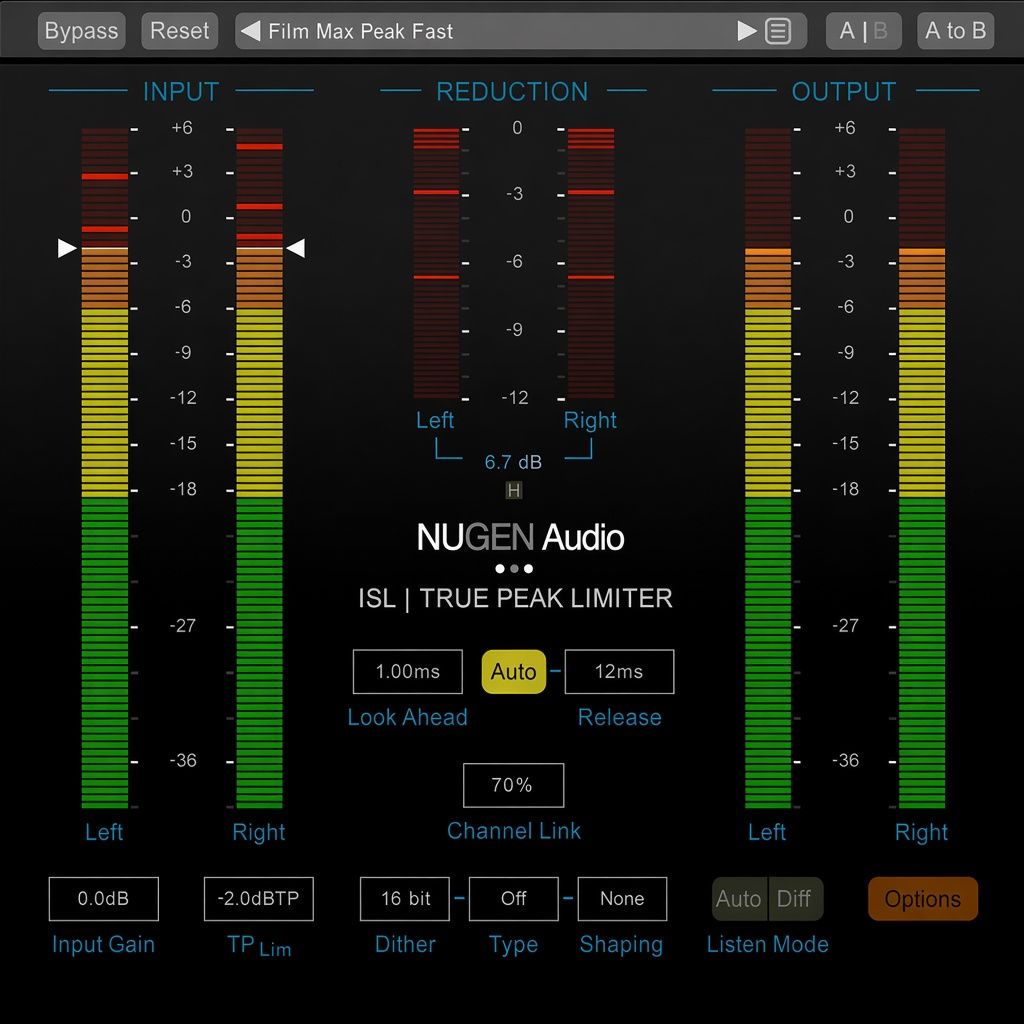Open the preset list menu icon
The image size is (1024, 1024).
(x=778, y=31)
